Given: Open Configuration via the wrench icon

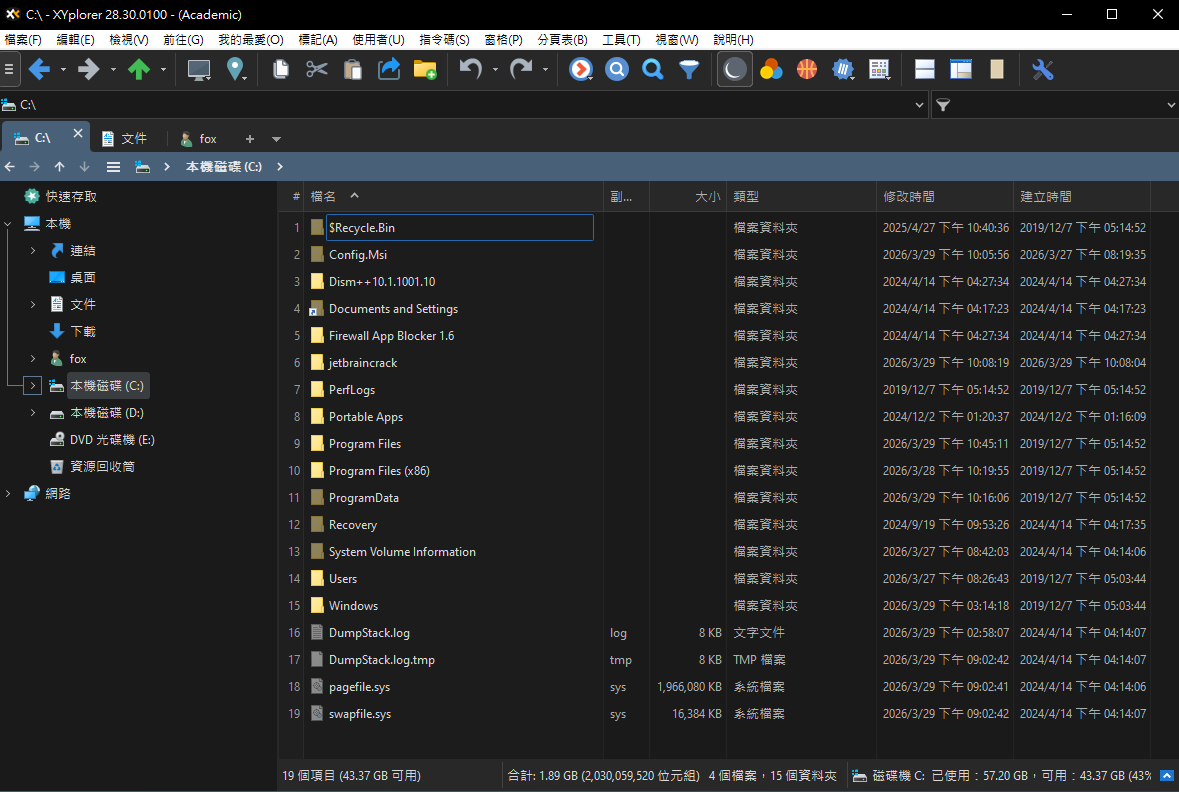Looking at the screenshot, I should coord(1042,70).
